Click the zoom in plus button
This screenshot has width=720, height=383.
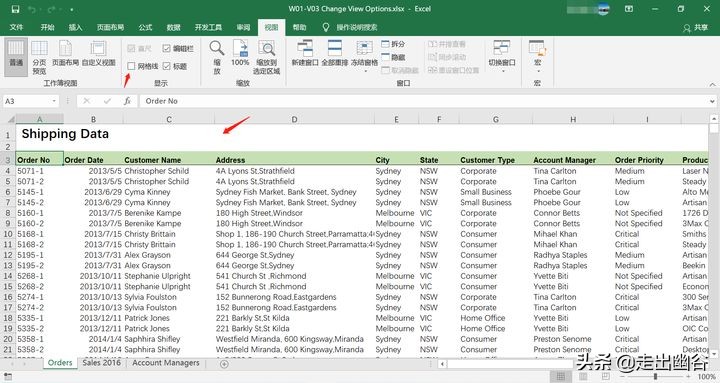point(689,377)
